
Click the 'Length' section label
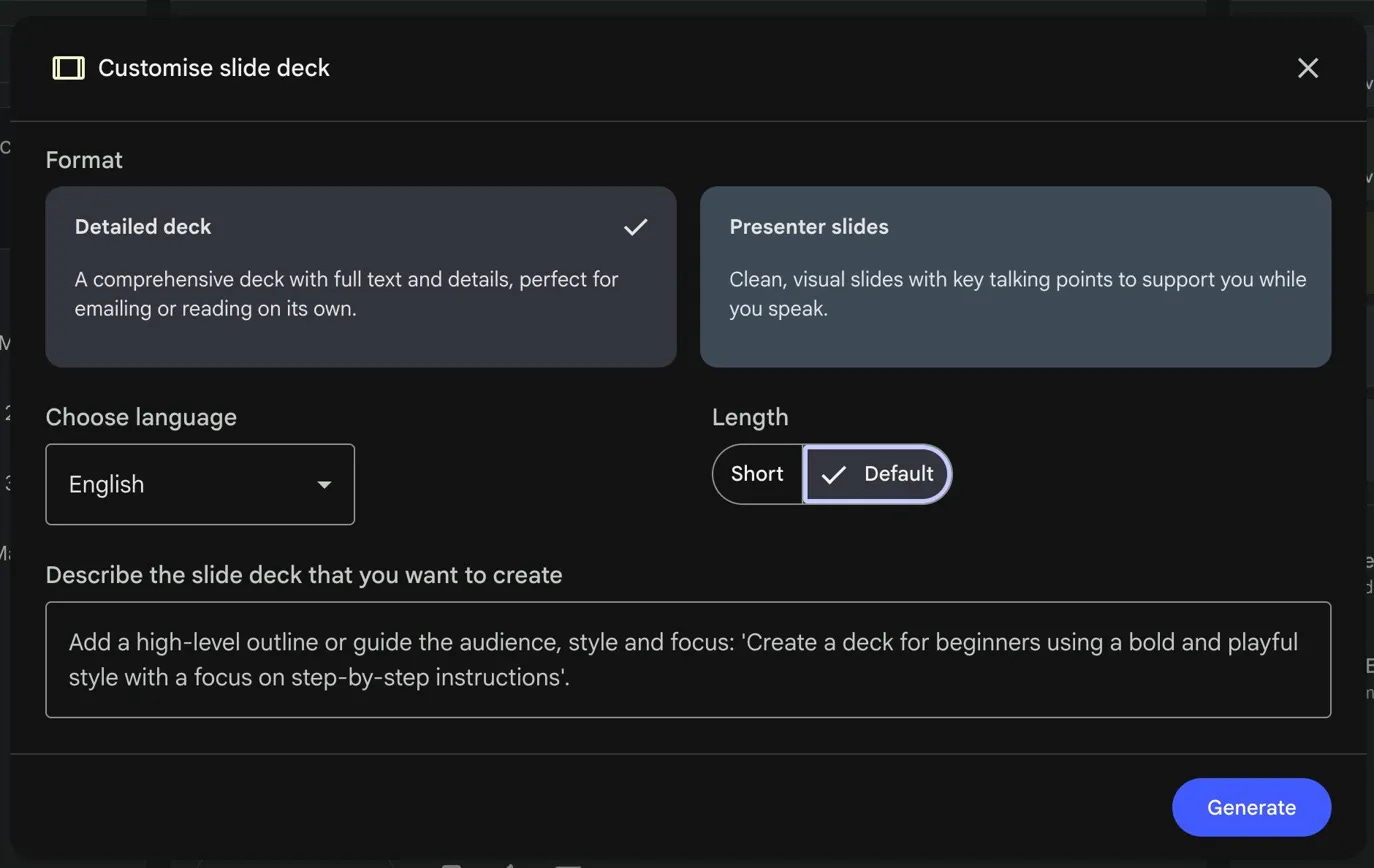click(750, 417)
